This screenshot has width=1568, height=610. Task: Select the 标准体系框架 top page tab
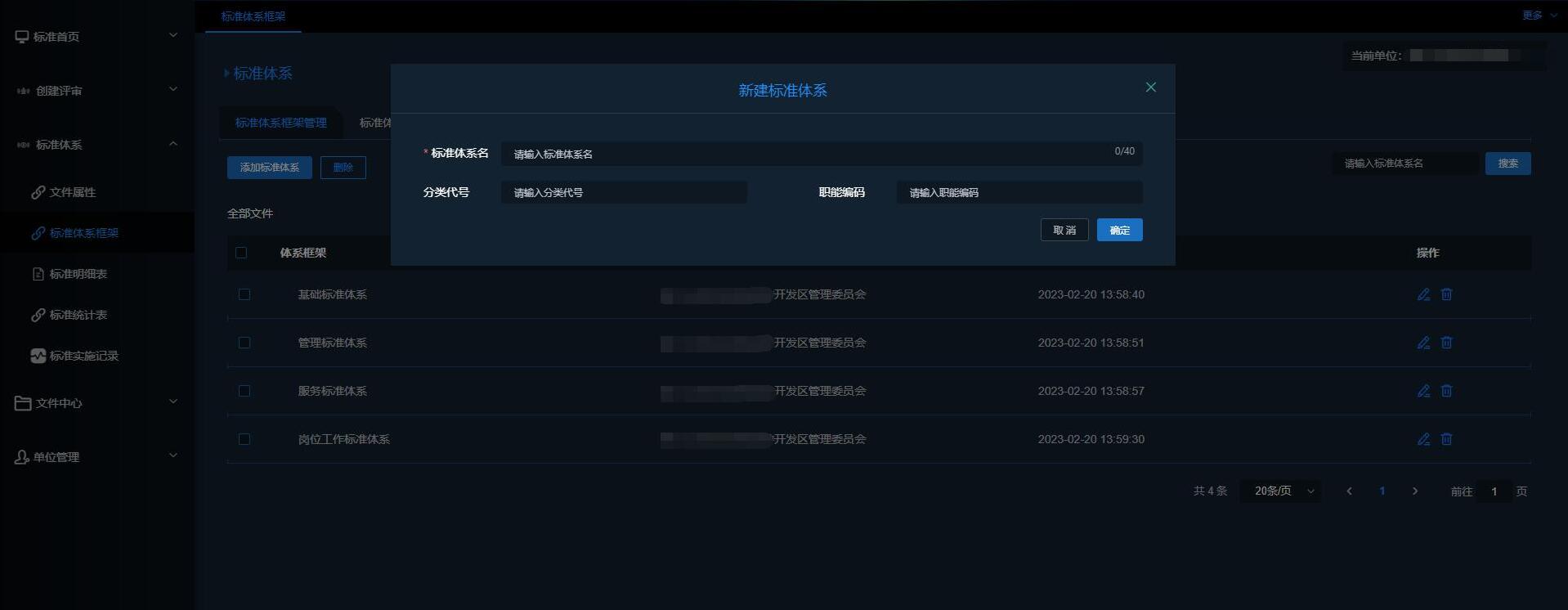253,16
